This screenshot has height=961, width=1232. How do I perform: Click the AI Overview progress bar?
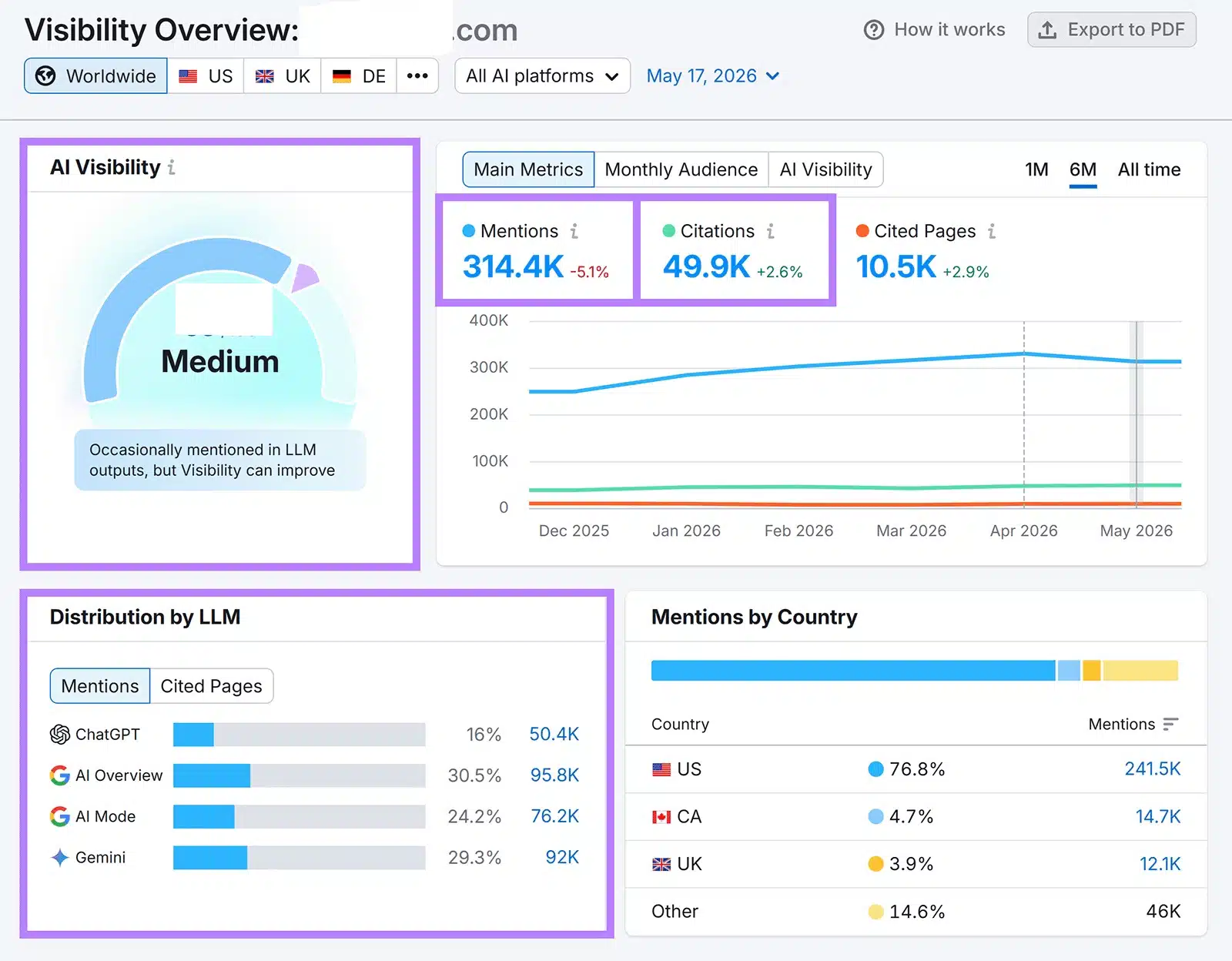pos(299,775)
